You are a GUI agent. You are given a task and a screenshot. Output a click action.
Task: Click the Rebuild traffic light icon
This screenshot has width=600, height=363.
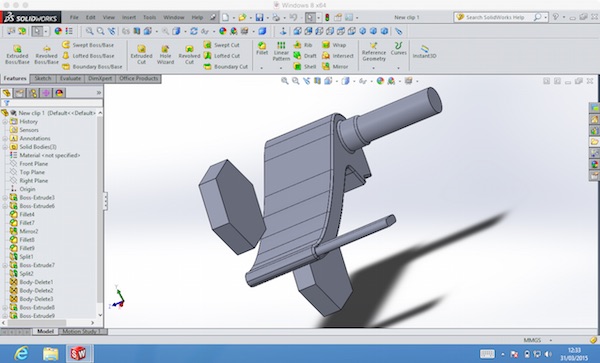[327, 17]
